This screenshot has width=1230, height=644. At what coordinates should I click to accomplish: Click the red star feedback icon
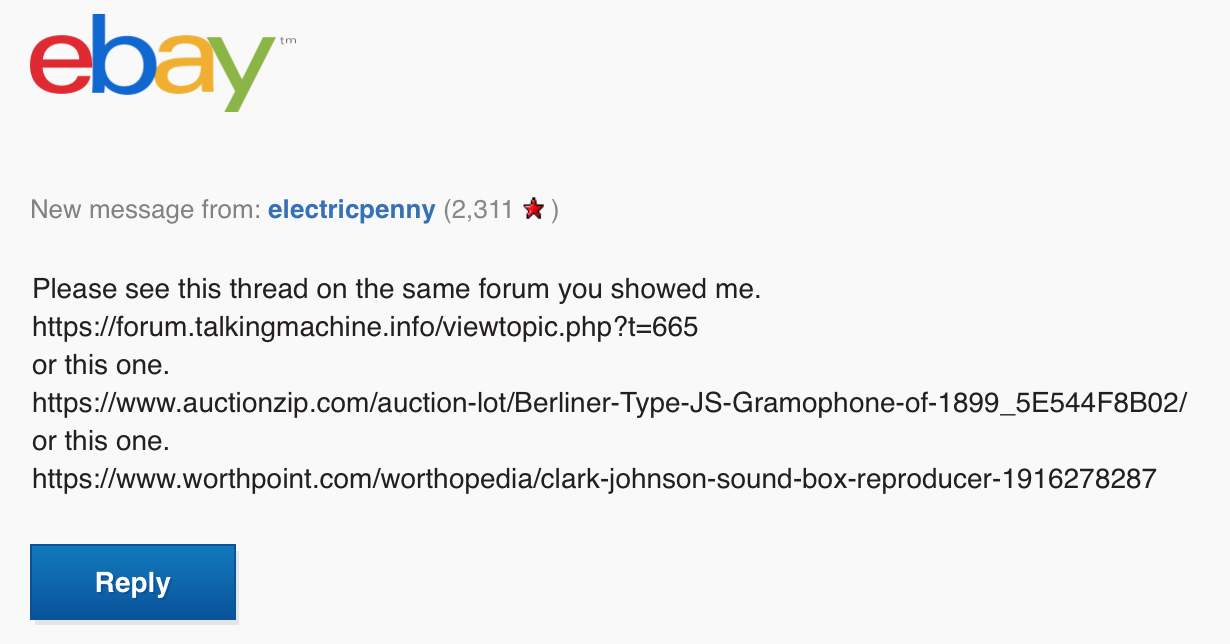point(534,210)
